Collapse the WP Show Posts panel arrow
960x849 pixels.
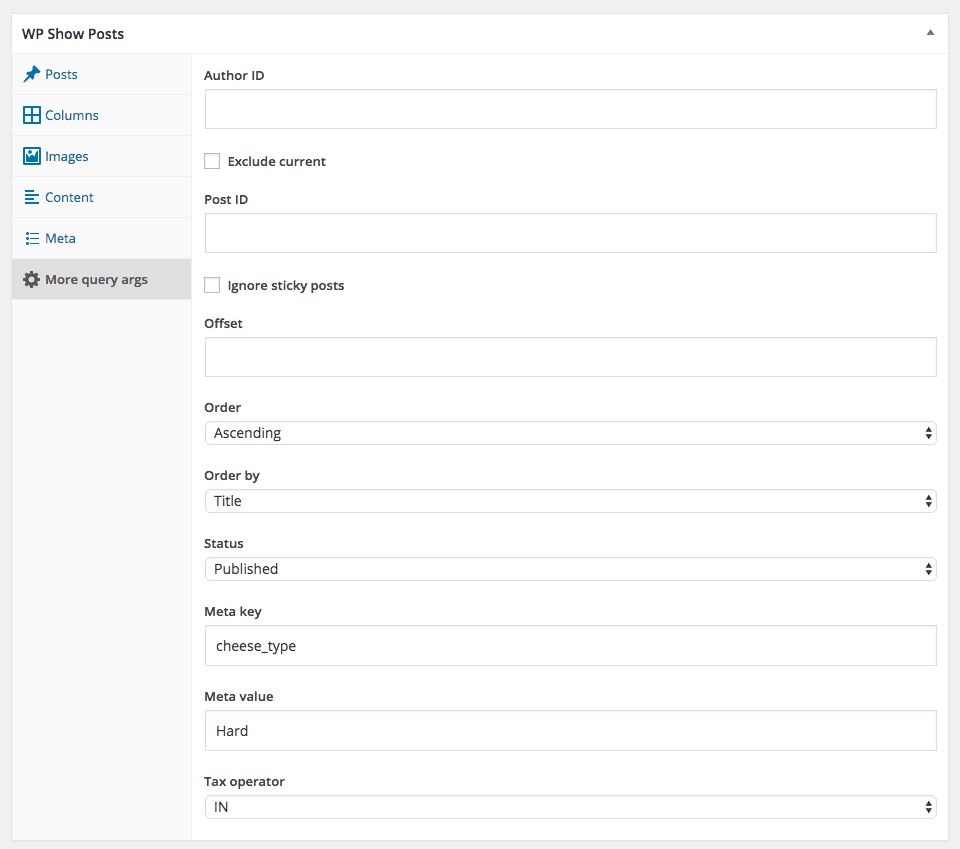point(930,33)
